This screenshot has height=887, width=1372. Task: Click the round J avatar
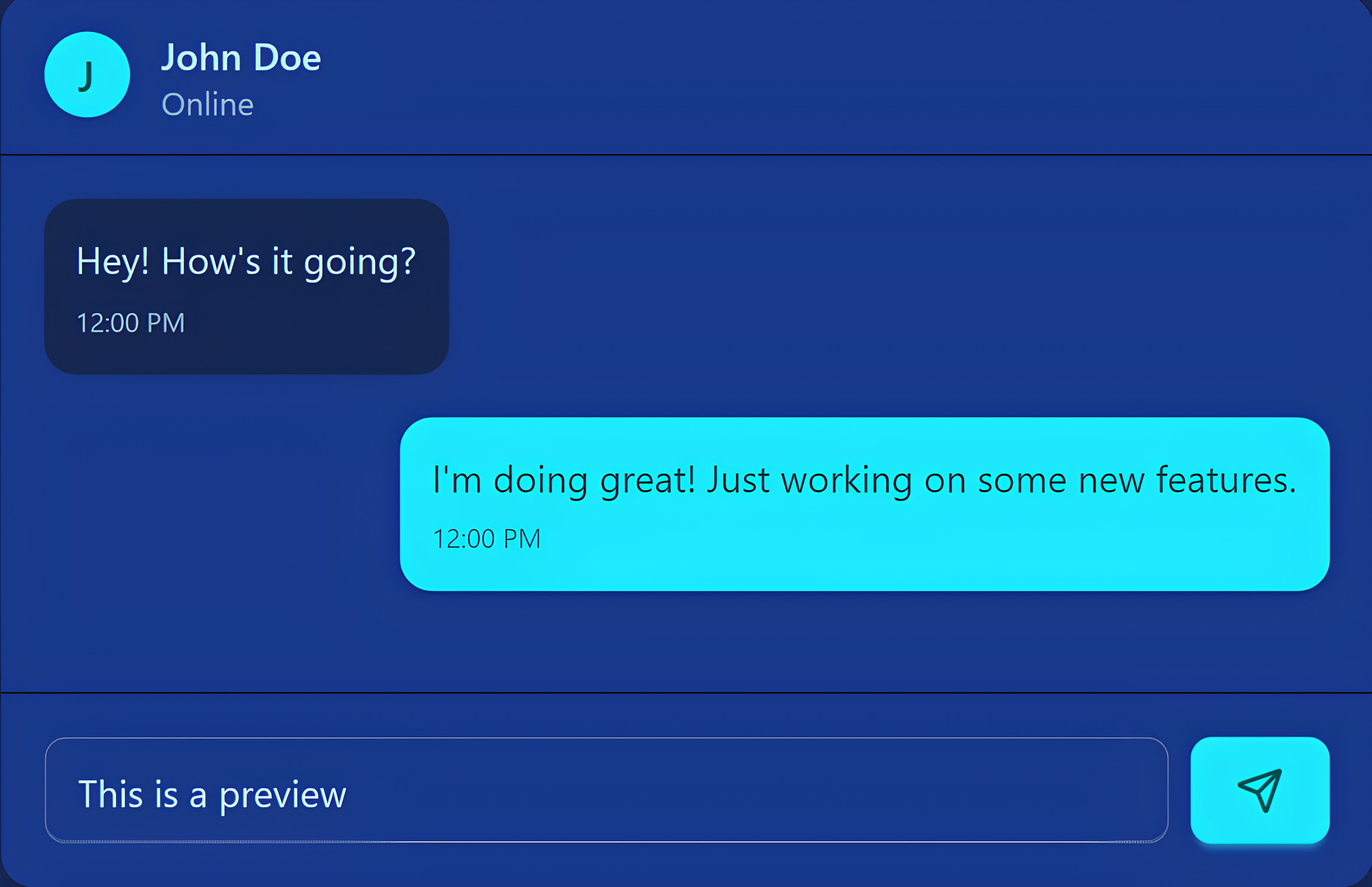click(87, 75)
